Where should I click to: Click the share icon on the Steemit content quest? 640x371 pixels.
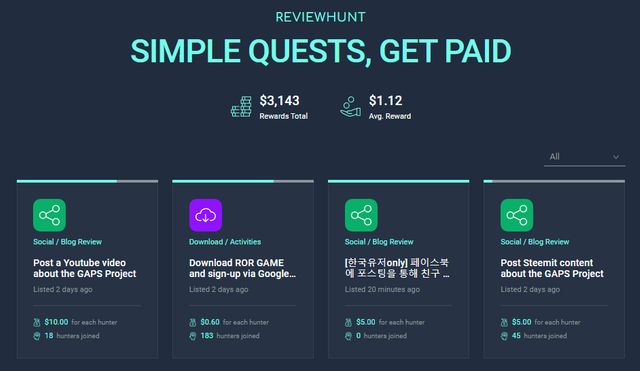click(x=517, y=215)
